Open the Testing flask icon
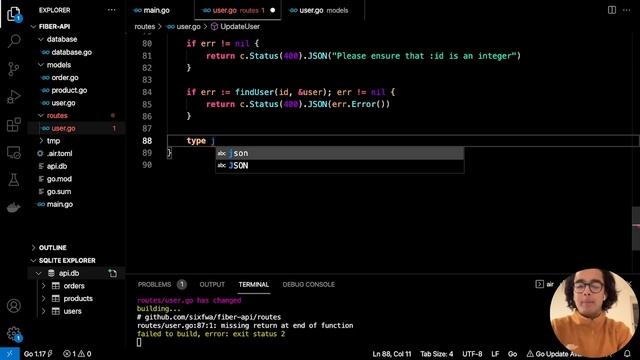Screen dimensions: 640x360 [13, 180]
